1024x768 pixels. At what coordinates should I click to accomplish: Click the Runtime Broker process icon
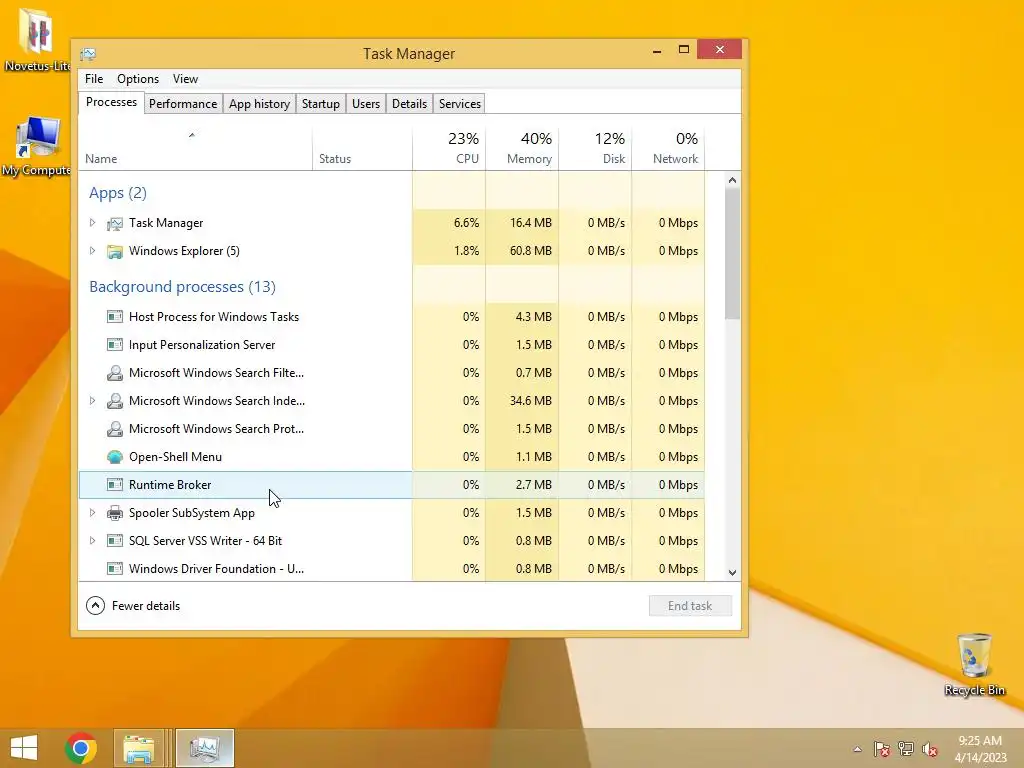click(115, 485)
